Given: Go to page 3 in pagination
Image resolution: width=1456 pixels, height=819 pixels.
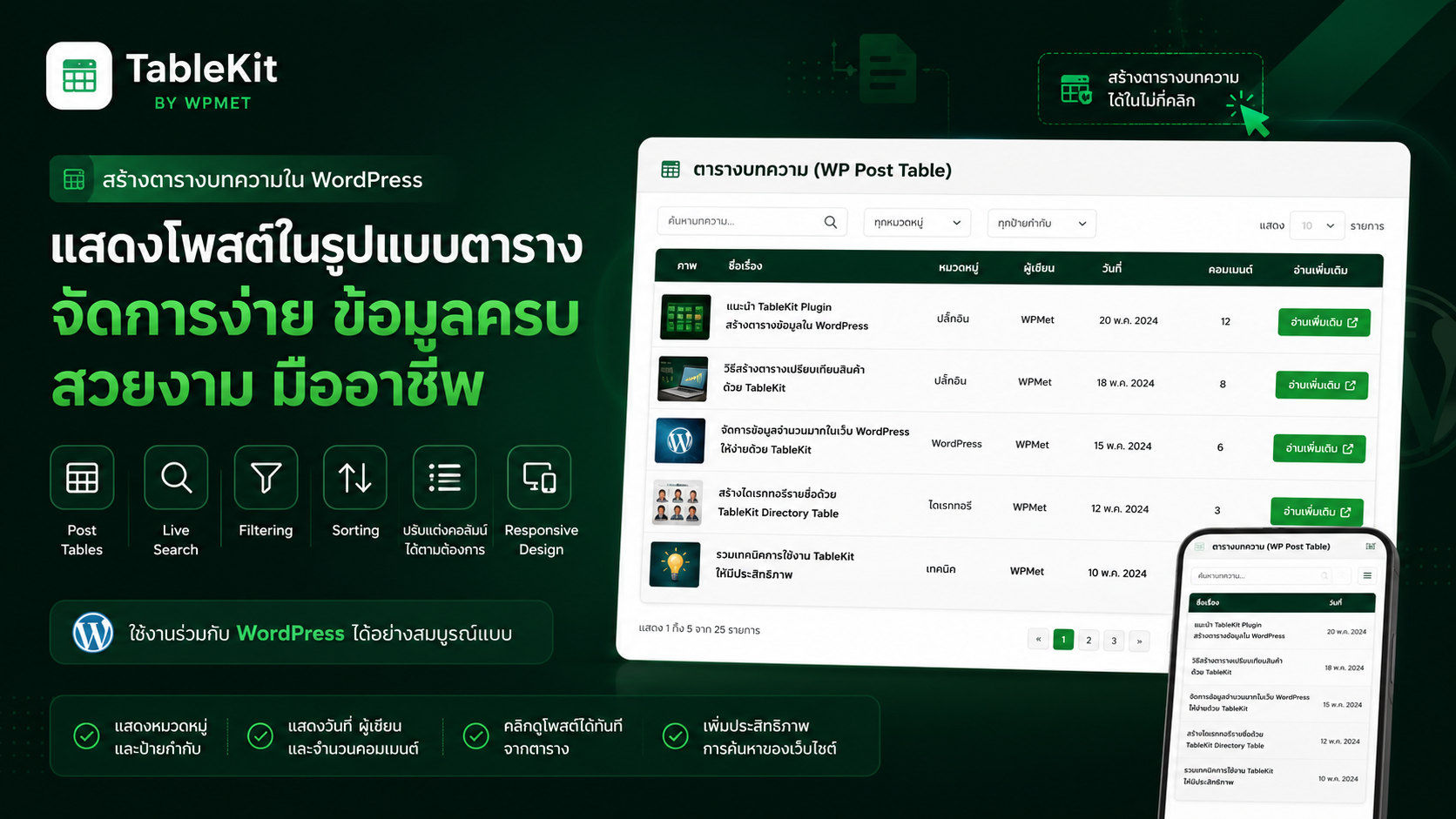Looking at the screenshot, I should click(x=1114, y=641).
